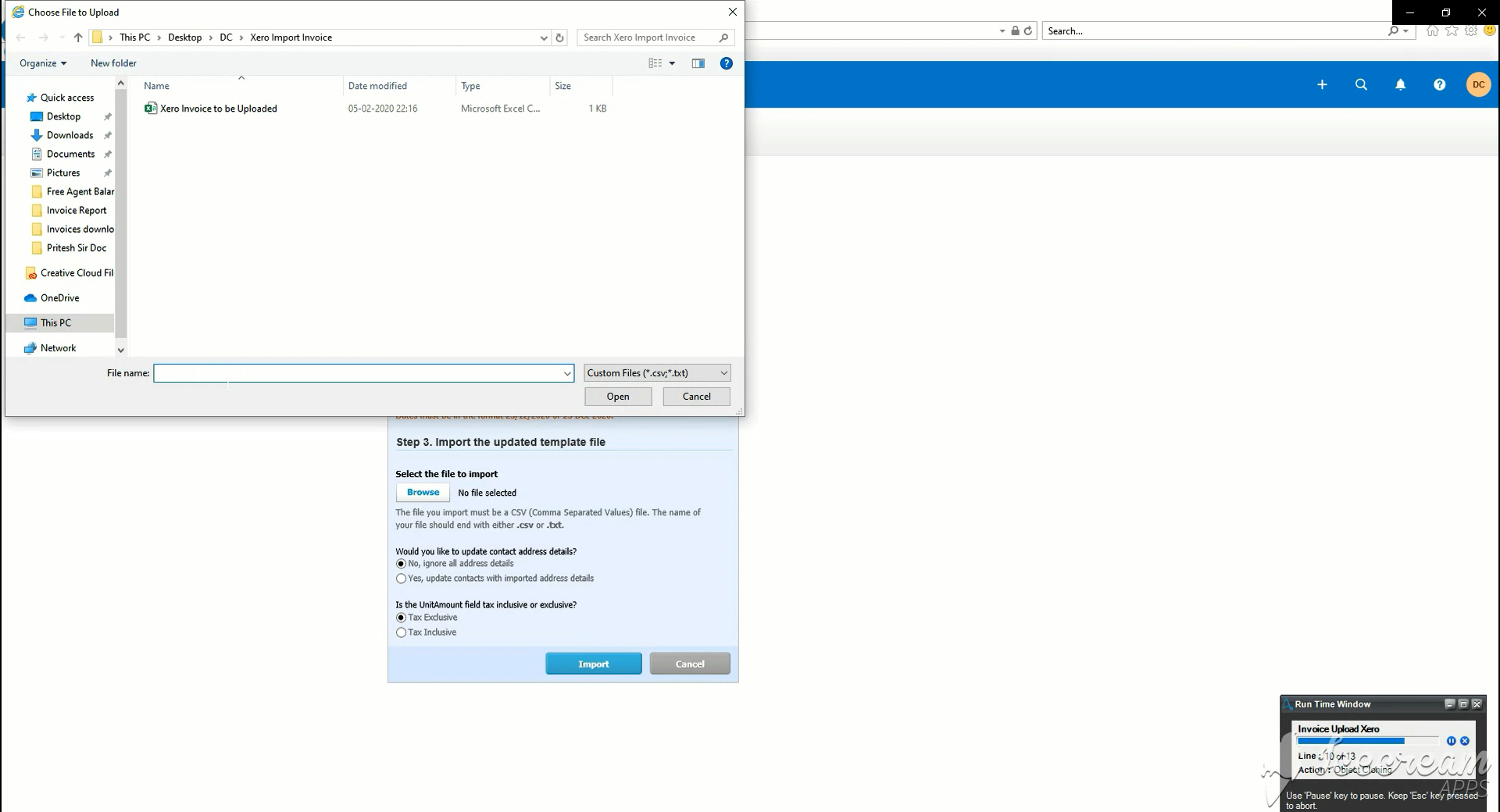This screenshot has width=1500, height=812.
Task: Refresh the Xero Import Invoice folder view
Action: 559,37
